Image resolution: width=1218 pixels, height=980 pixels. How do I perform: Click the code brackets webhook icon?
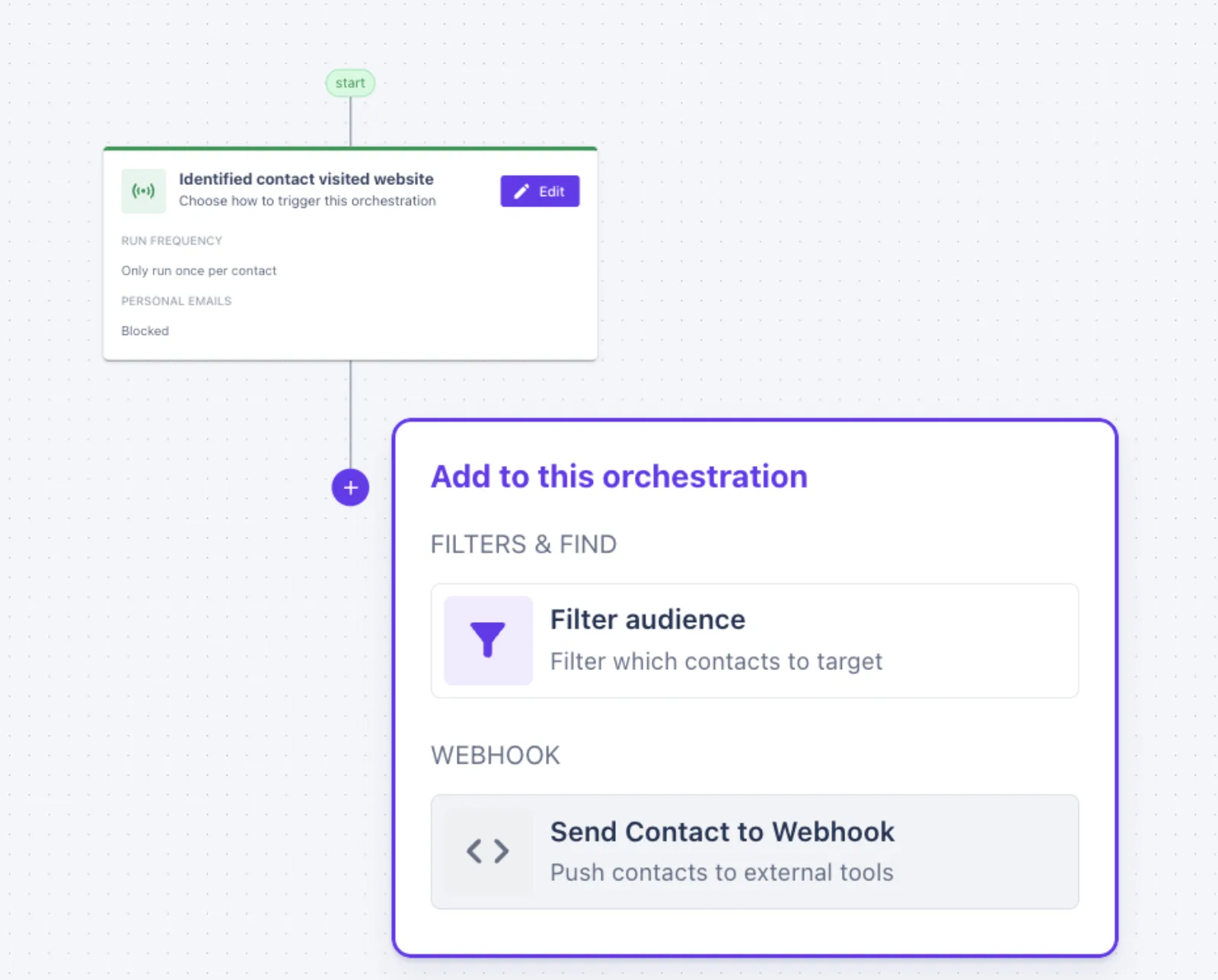[x=488, y=851]
